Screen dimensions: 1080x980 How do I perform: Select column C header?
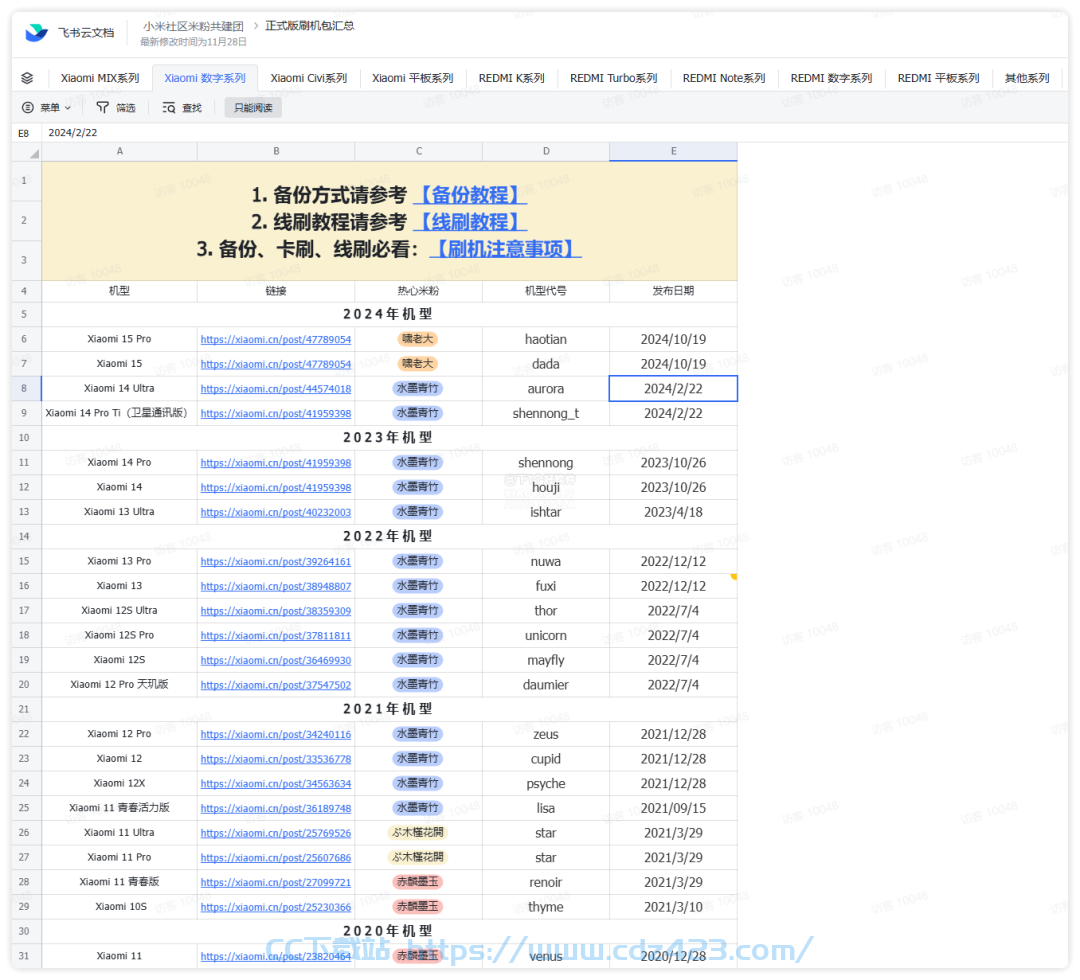pyautogui.click(x=419, y=152)
